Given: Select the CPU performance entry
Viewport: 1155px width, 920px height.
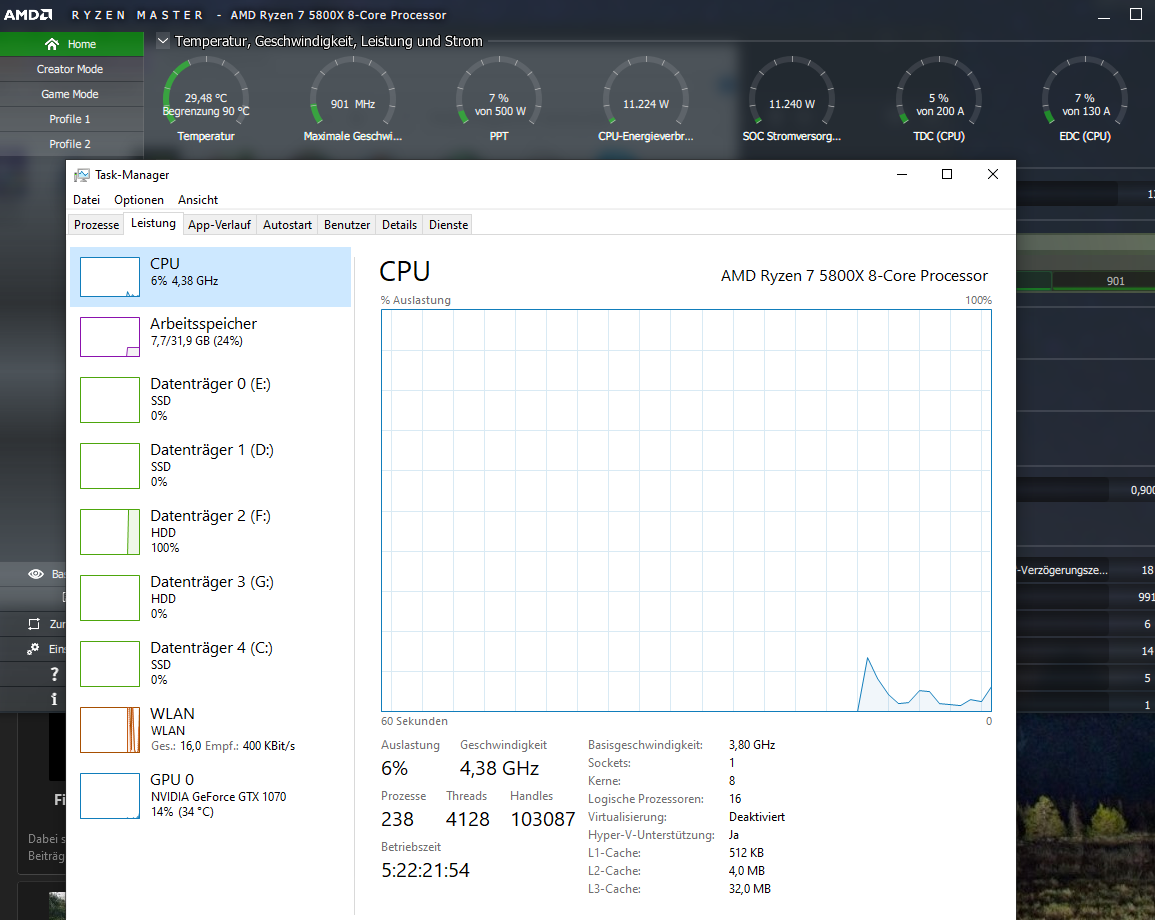Looking at the screenshot, I should [x=210, y=276].
